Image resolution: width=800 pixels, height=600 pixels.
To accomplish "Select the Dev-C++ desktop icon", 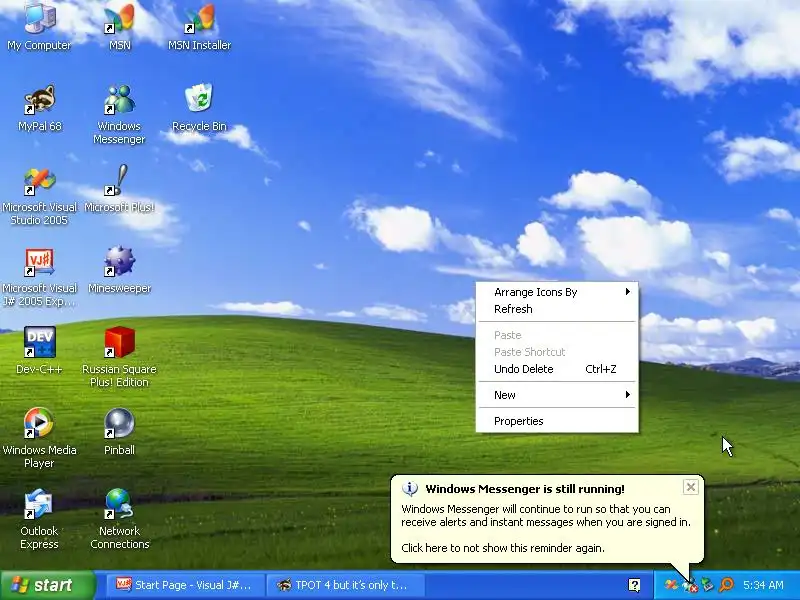I will [x=39, y=351].
